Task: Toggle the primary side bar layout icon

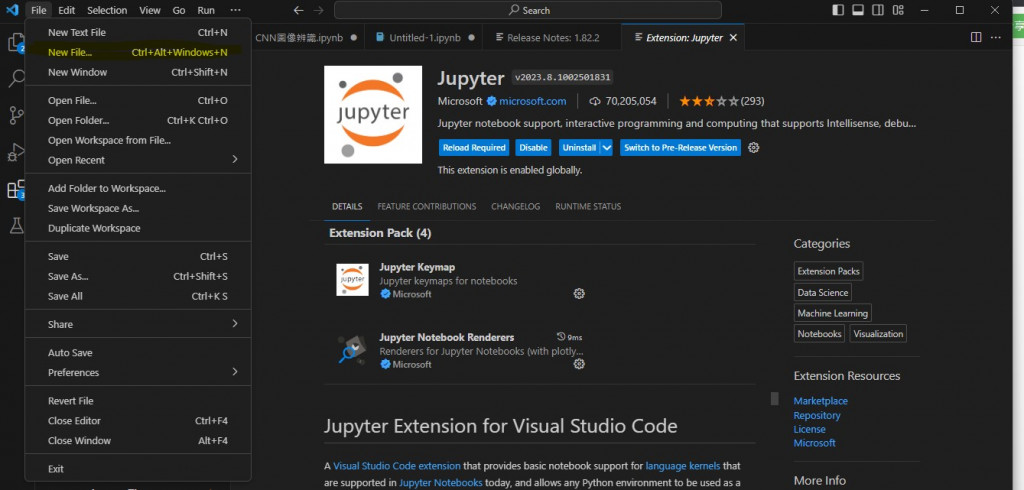Action: (838, 10)
